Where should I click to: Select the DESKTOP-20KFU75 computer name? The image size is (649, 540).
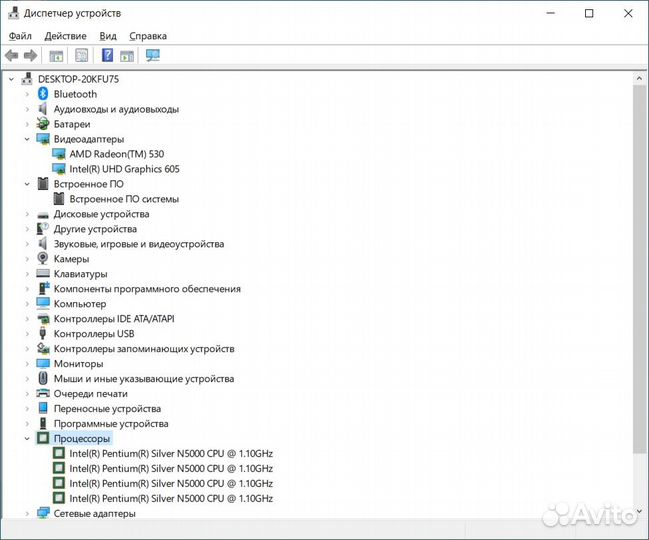click(79, 79)
